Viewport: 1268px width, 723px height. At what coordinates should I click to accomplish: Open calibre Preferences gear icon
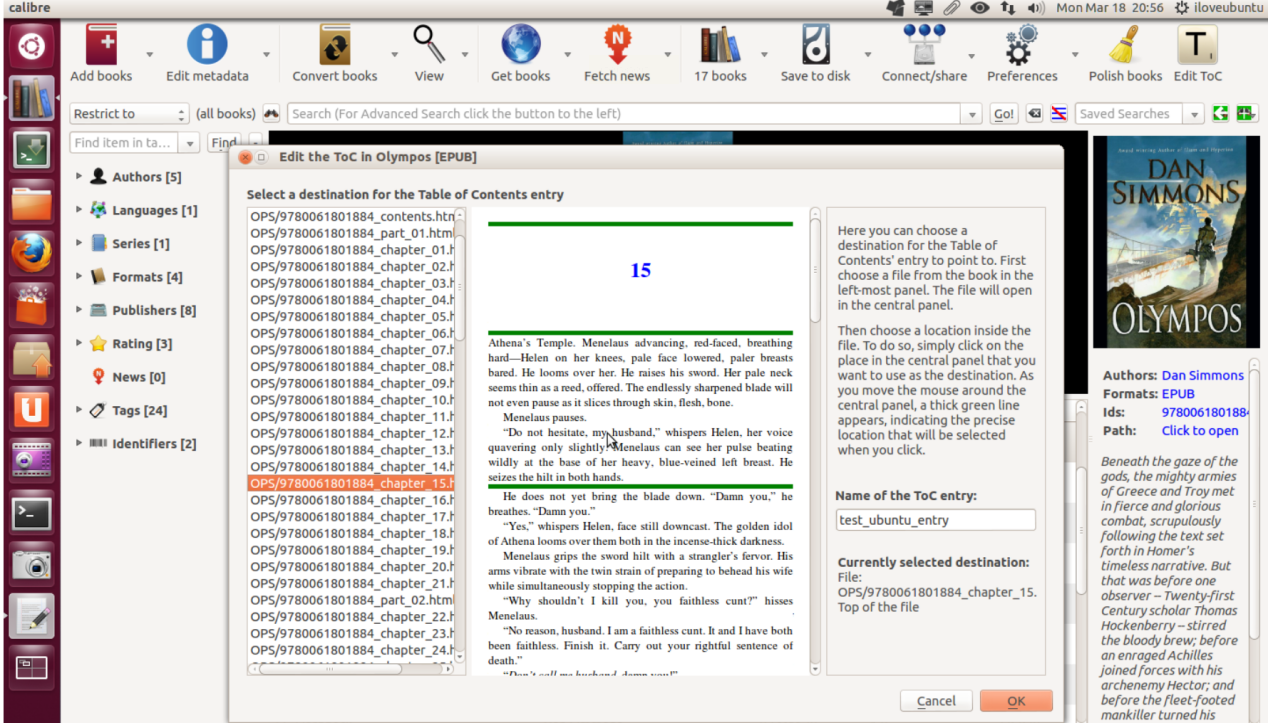tap(1021, 46)
